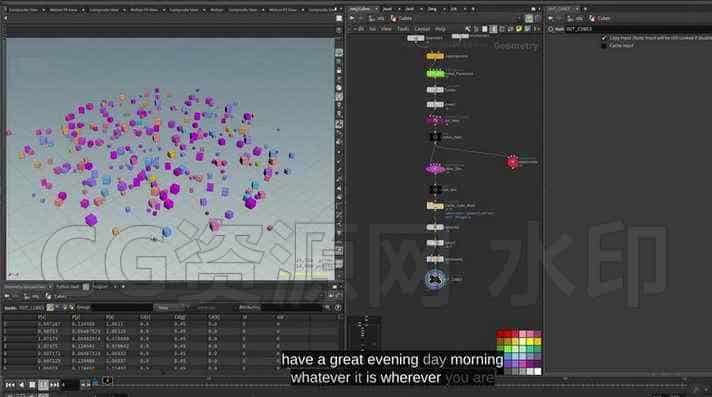Select the black node connected to the red node
The width and height of the screenshot is (712, 397).
click(435, 136)
